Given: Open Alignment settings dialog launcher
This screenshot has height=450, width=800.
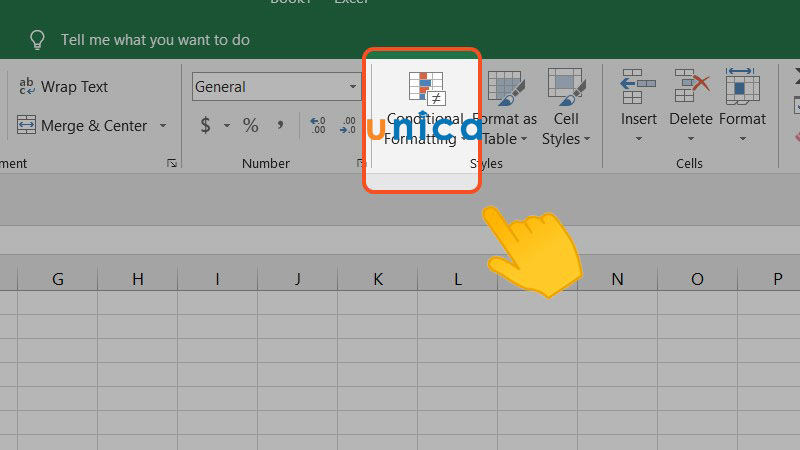Looking at the screenshot, I should pyautogui.click(x=172, y=163).
